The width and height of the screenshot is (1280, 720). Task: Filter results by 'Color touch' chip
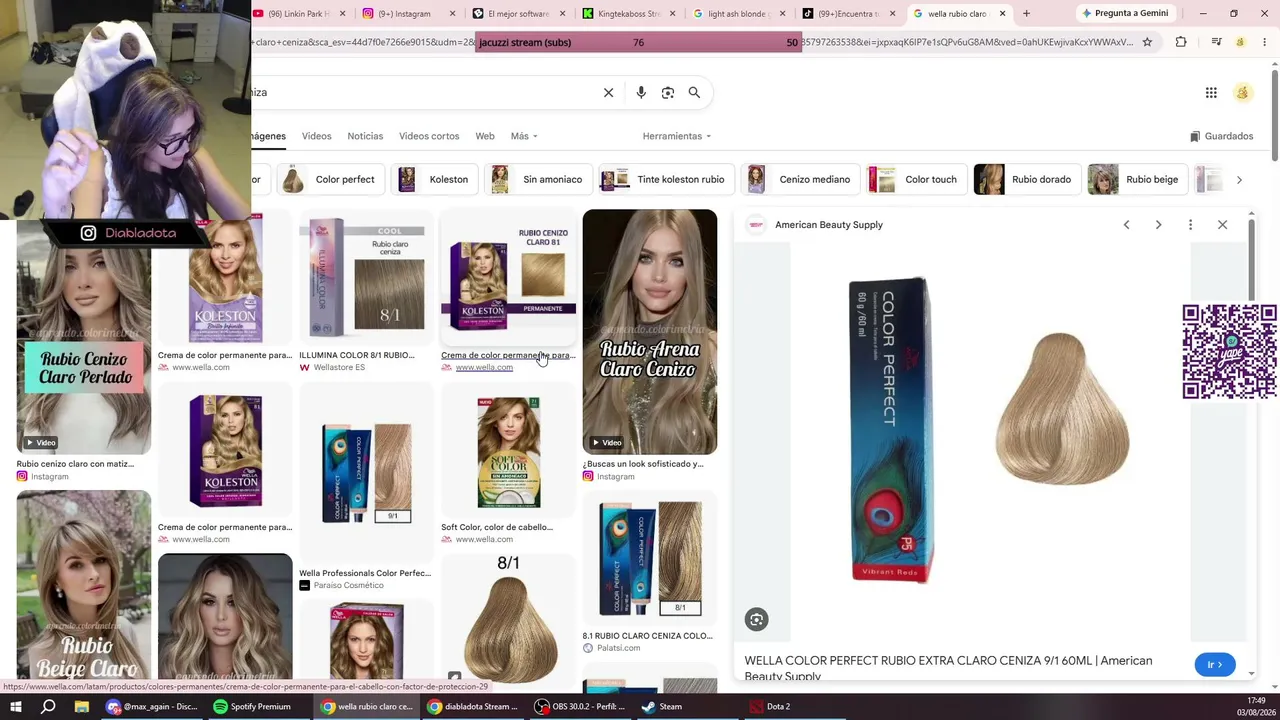[x=916, y=179]
